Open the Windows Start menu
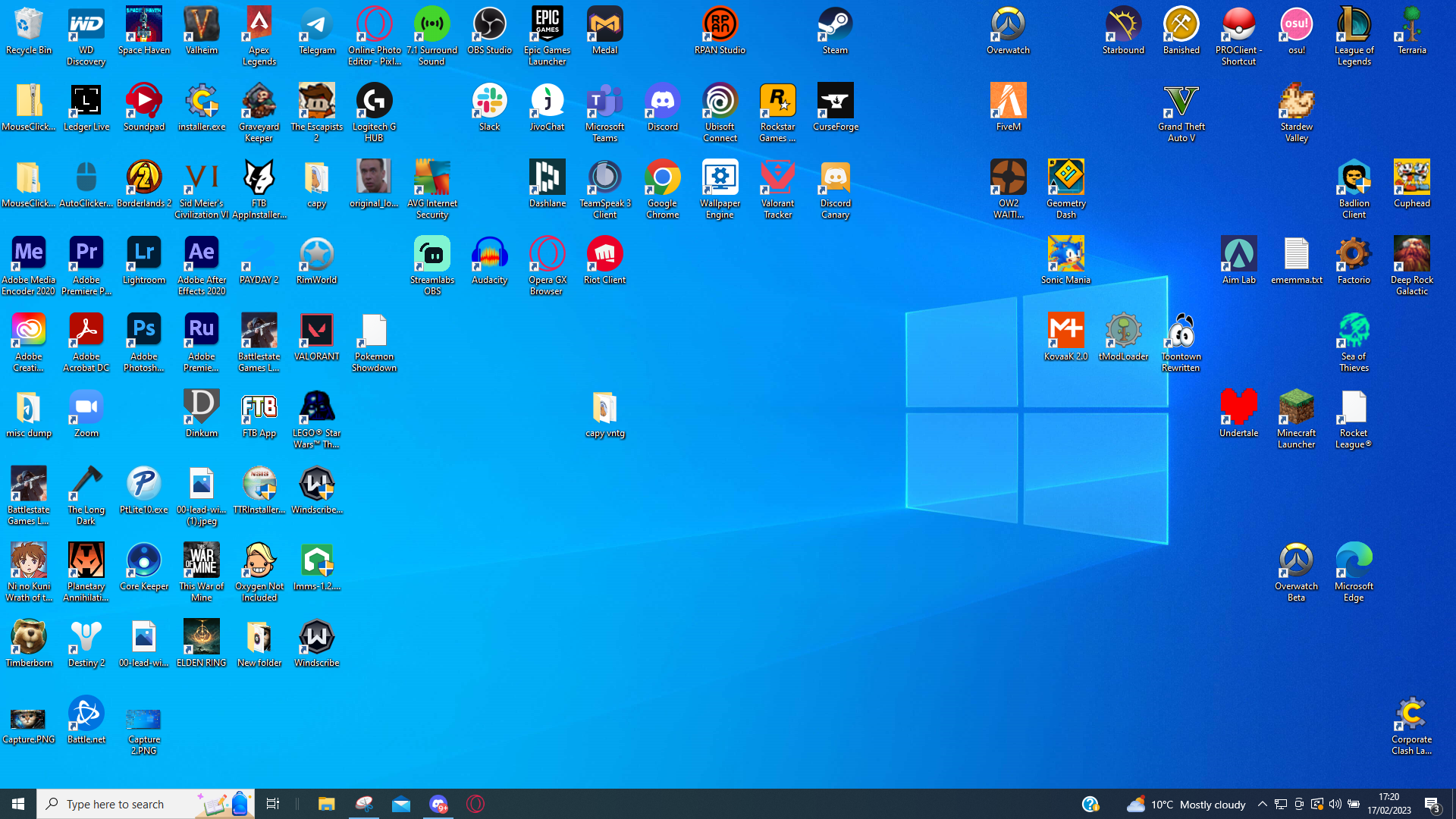1456x819 pixels. tap(18, 804)
